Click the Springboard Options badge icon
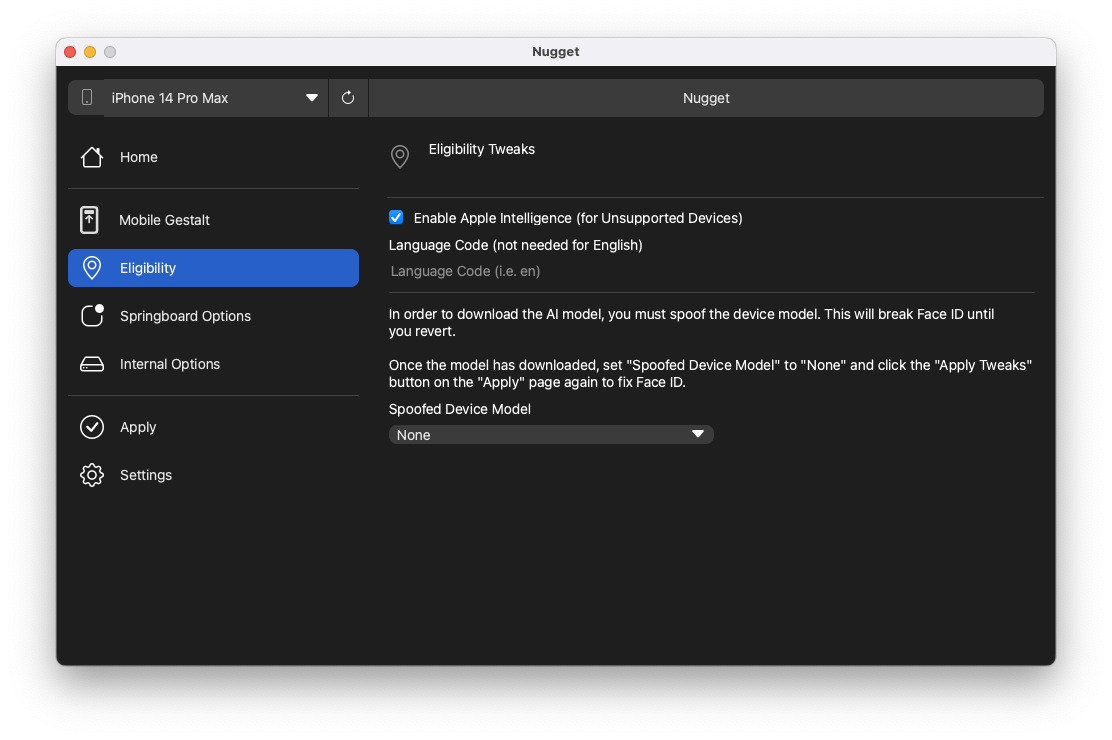This screenshot has width=1112, height=740. pyautogui.click(x=92, y=315)
